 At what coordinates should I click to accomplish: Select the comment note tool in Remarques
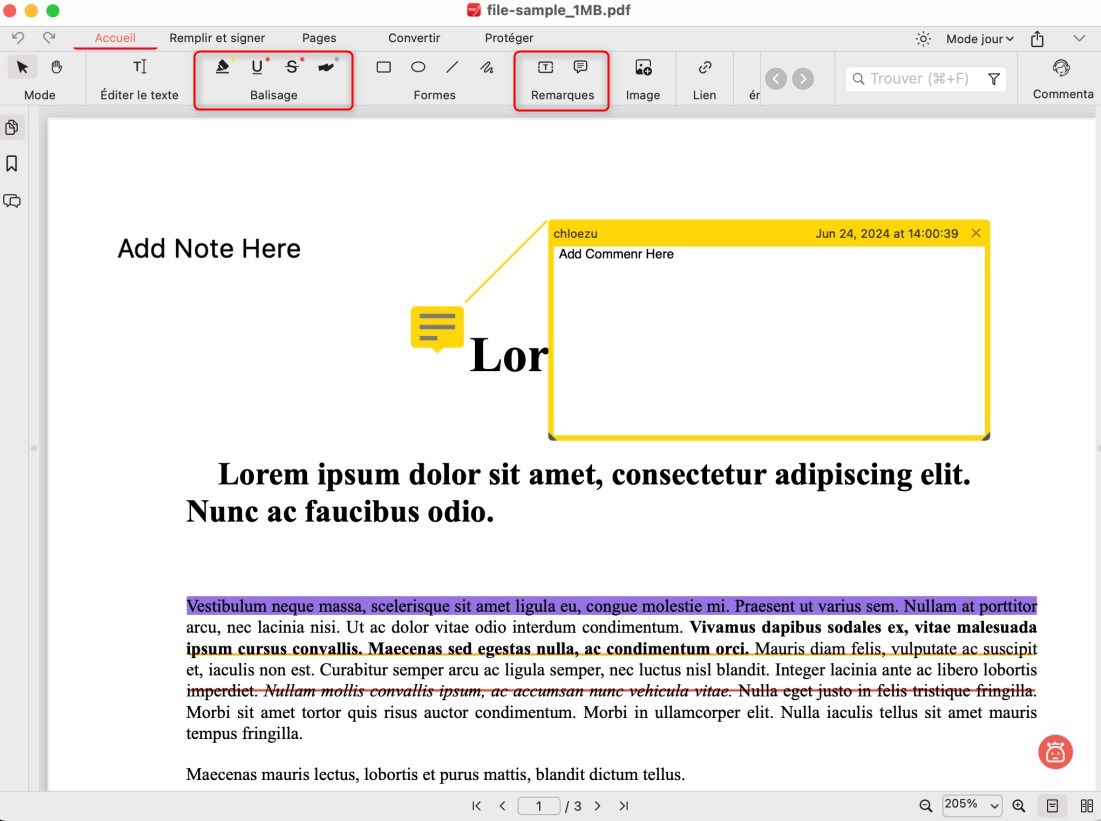coord(580,67)
